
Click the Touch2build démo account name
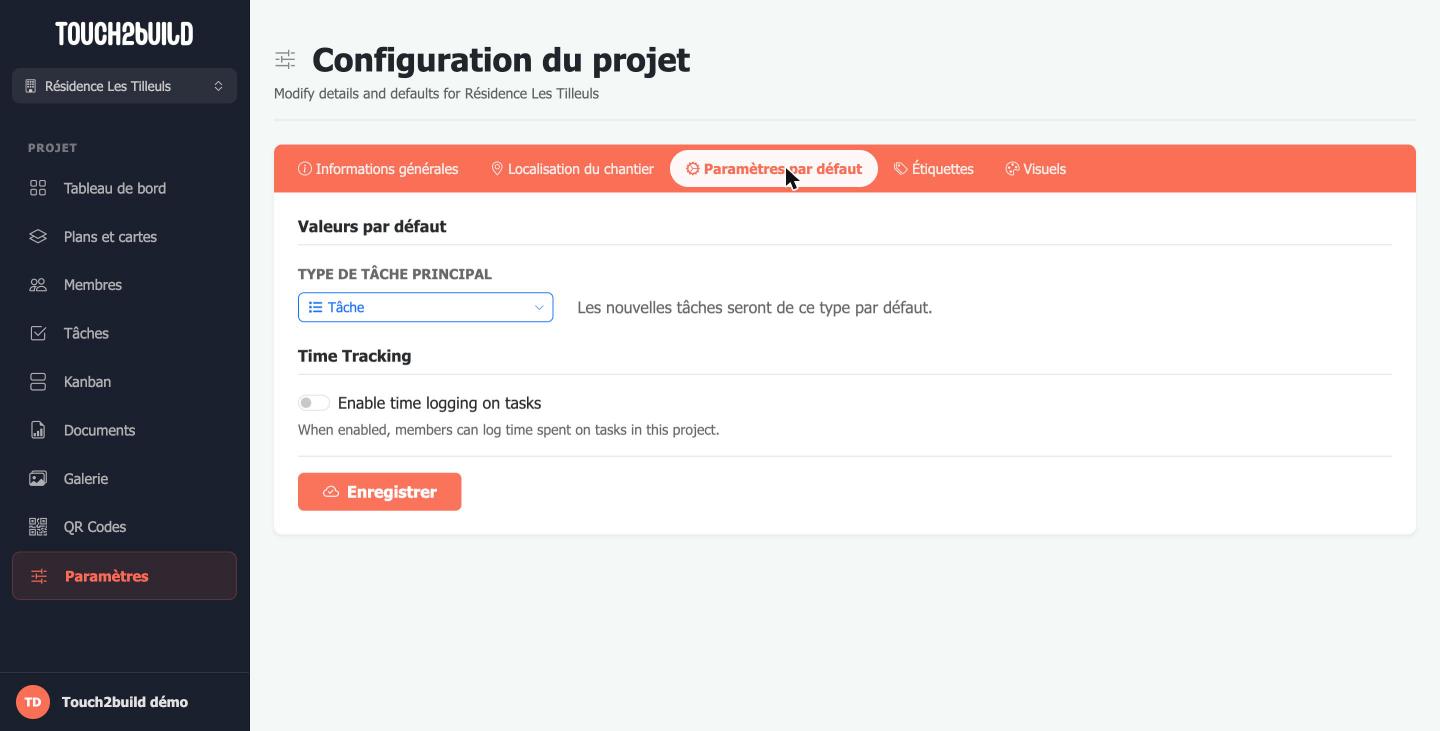[x=125, y=702]
